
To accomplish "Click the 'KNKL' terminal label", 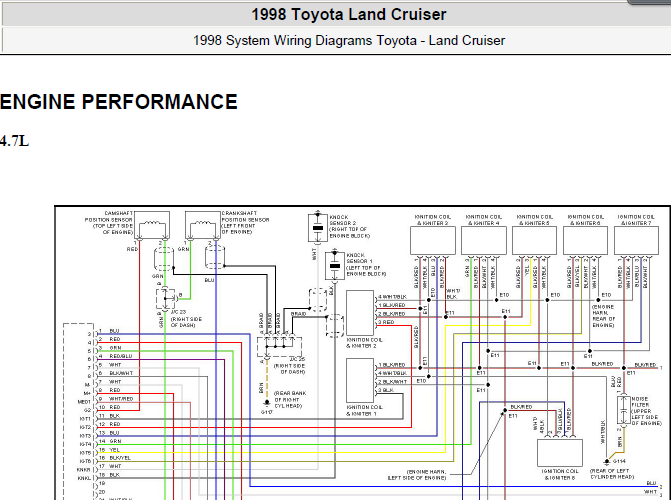I will pos(84,479).
